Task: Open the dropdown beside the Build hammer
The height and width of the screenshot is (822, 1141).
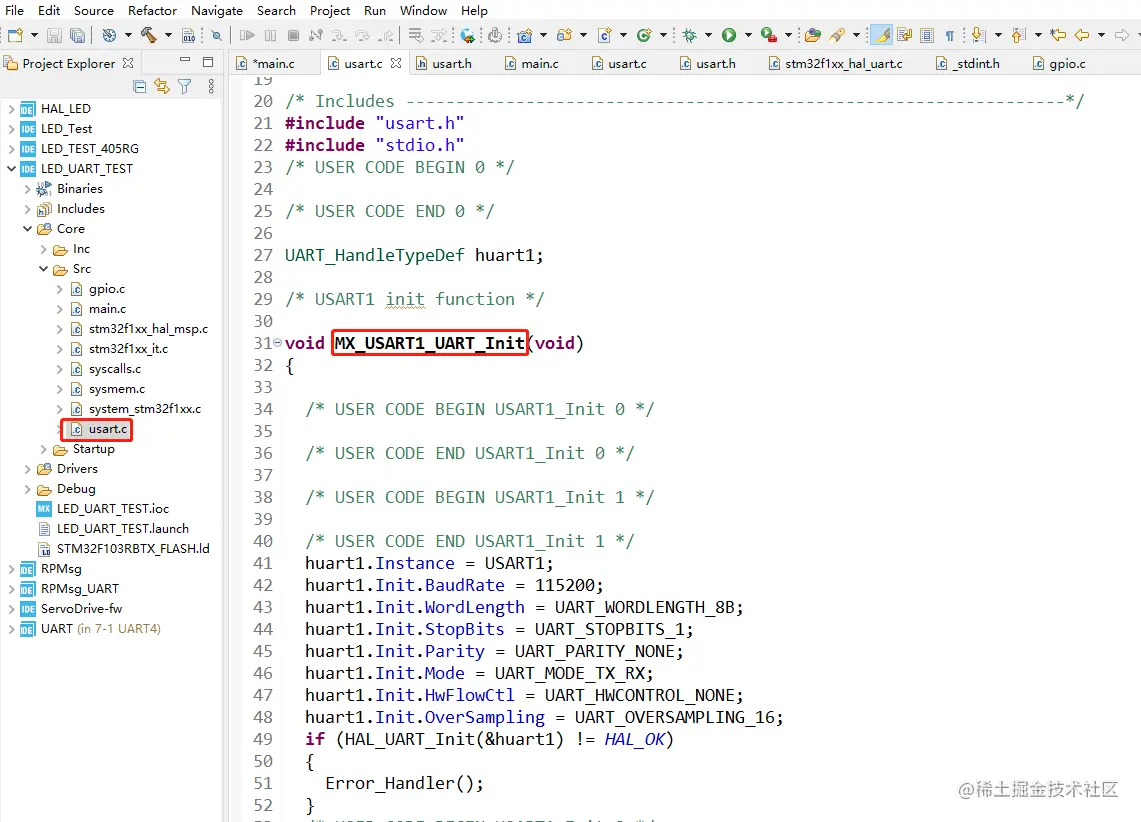Action: pyautogui.click(x=168, y=35)
